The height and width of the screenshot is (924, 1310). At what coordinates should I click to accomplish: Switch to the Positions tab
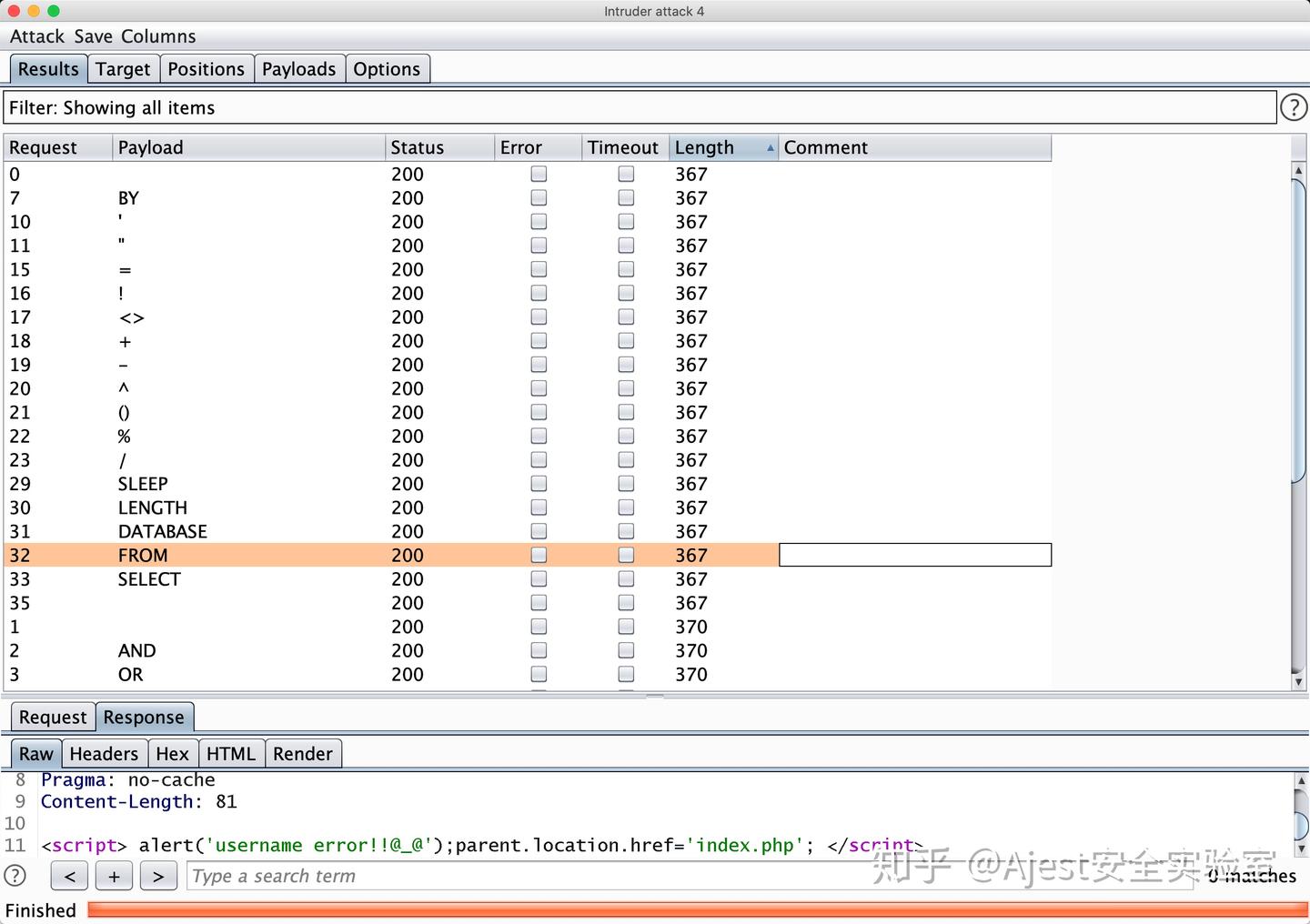[207, 69]
